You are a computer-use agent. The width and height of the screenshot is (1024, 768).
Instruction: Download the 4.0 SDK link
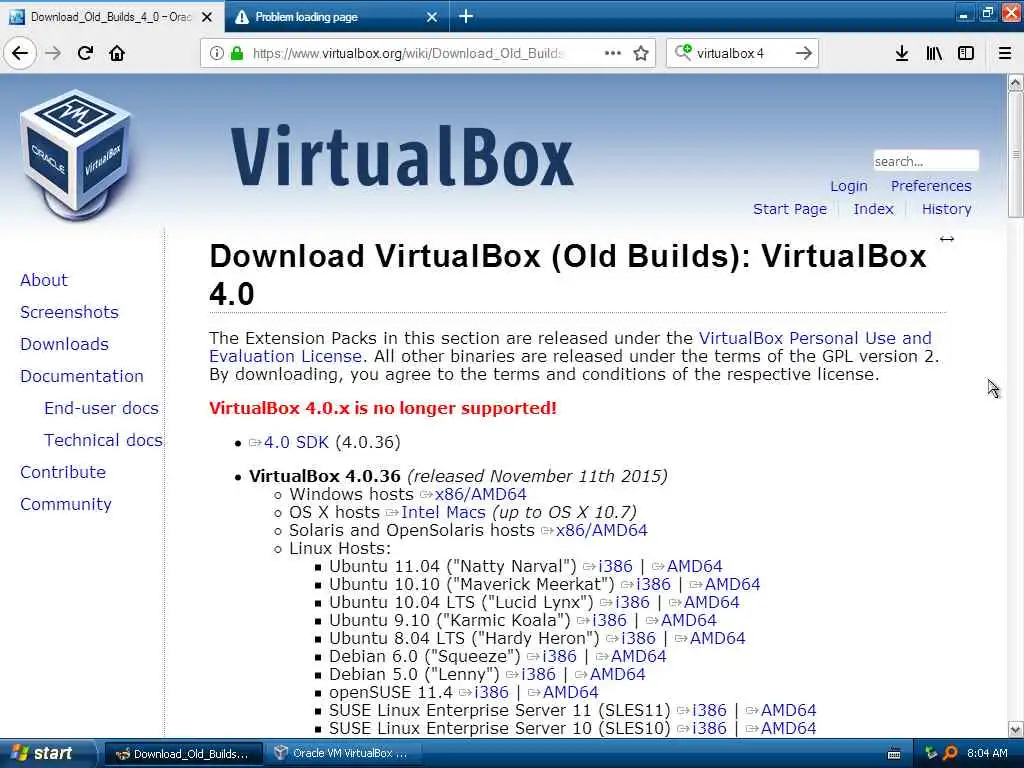(x=296, y=442)
